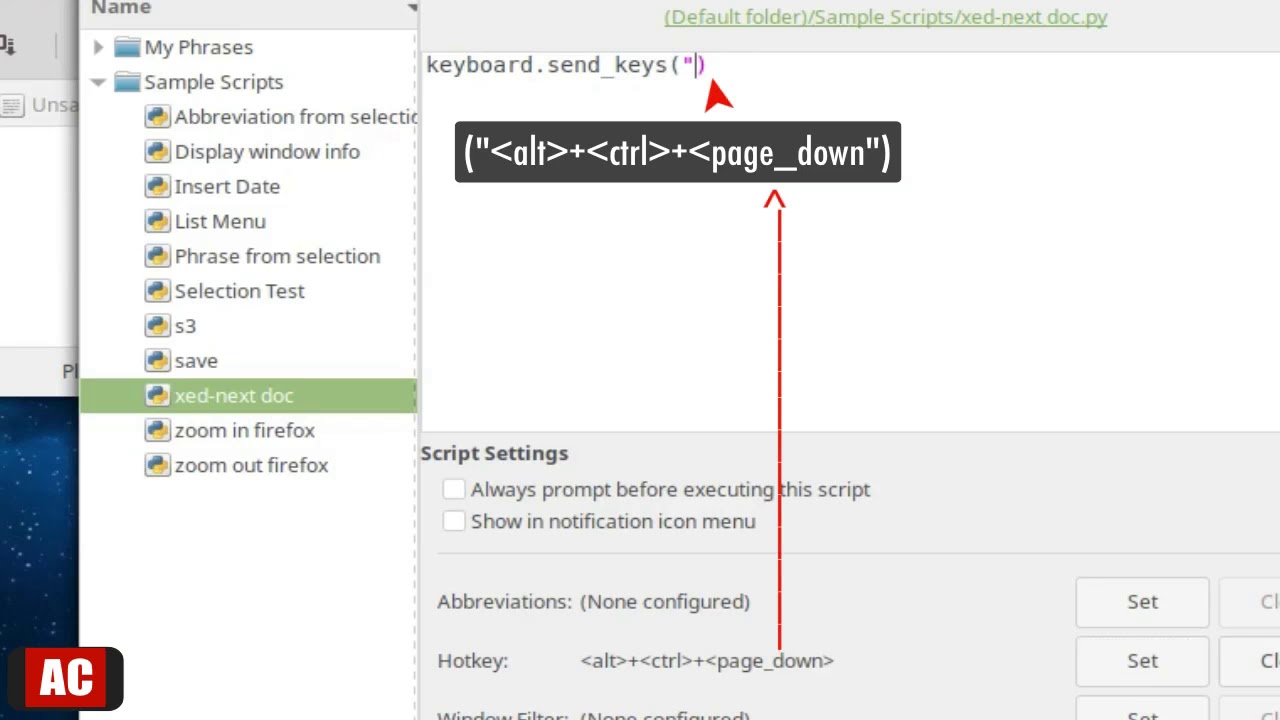Click the Insert Date script icon
The width and height of the screenshot is (1280, 720).
[157, 187]
